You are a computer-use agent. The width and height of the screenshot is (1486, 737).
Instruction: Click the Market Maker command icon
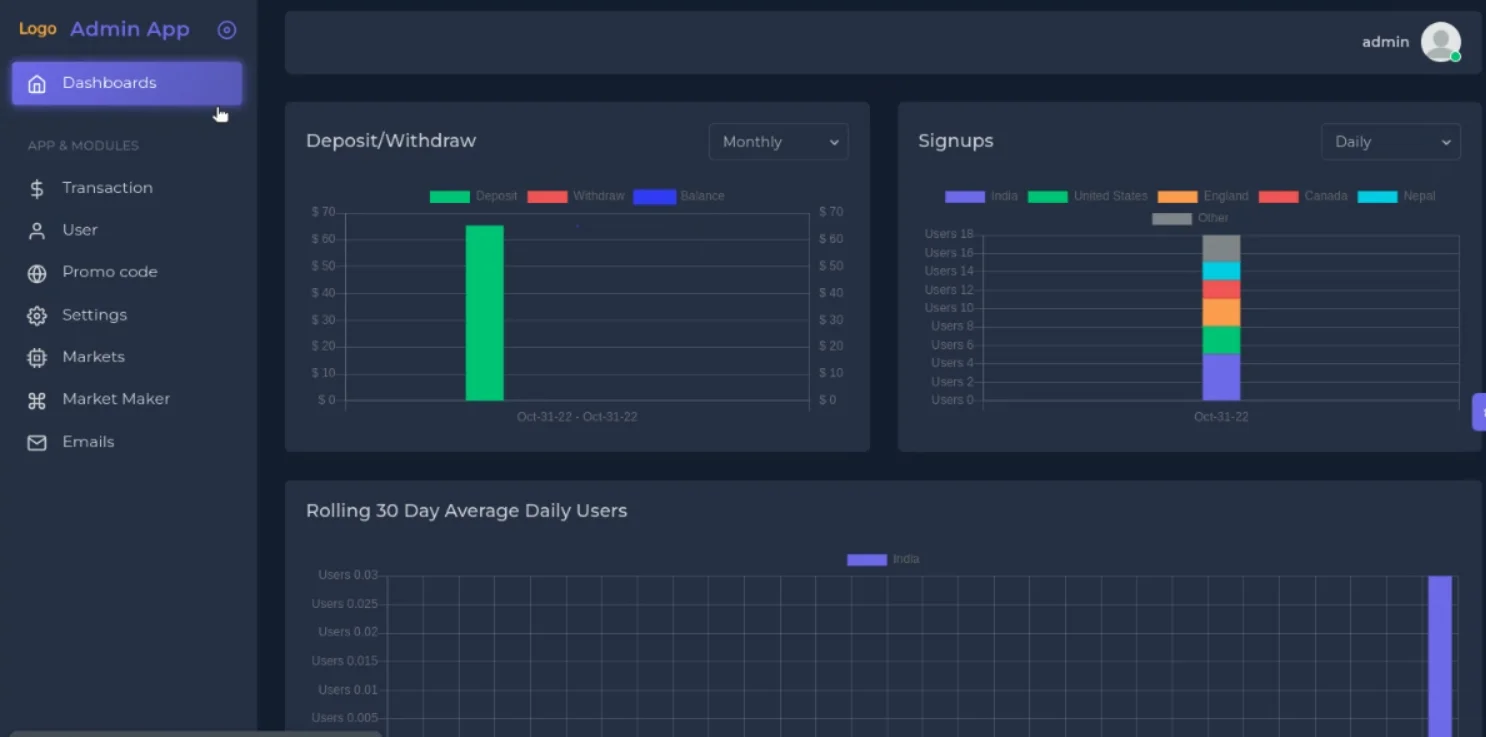[37, 400]
